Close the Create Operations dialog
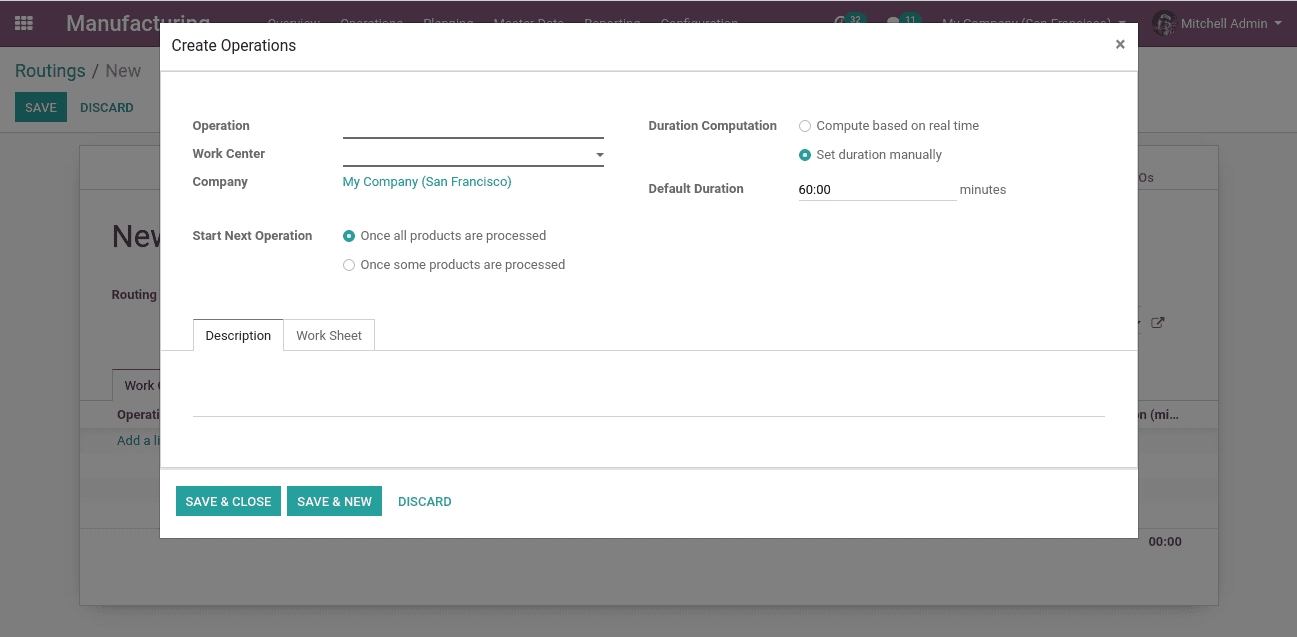Image resolution: width=1297 pixels, height=637 pixels. point(1120,44)
